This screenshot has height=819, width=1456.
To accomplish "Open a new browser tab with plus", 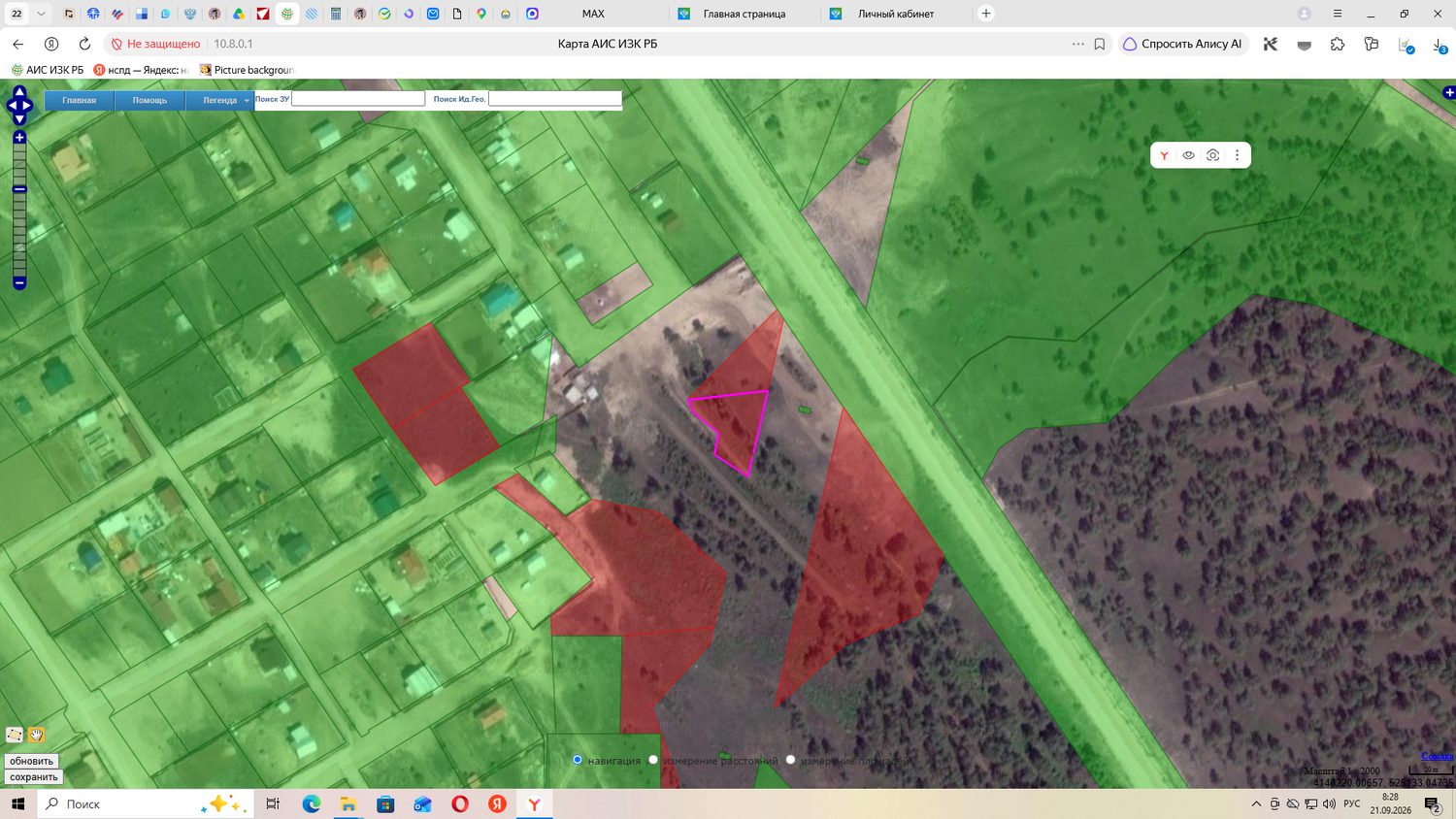I will (x=986, y=14).
